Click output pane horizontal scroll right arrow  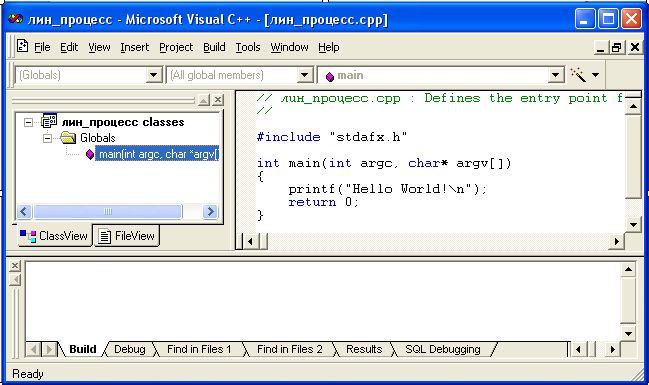click(612, 349)
